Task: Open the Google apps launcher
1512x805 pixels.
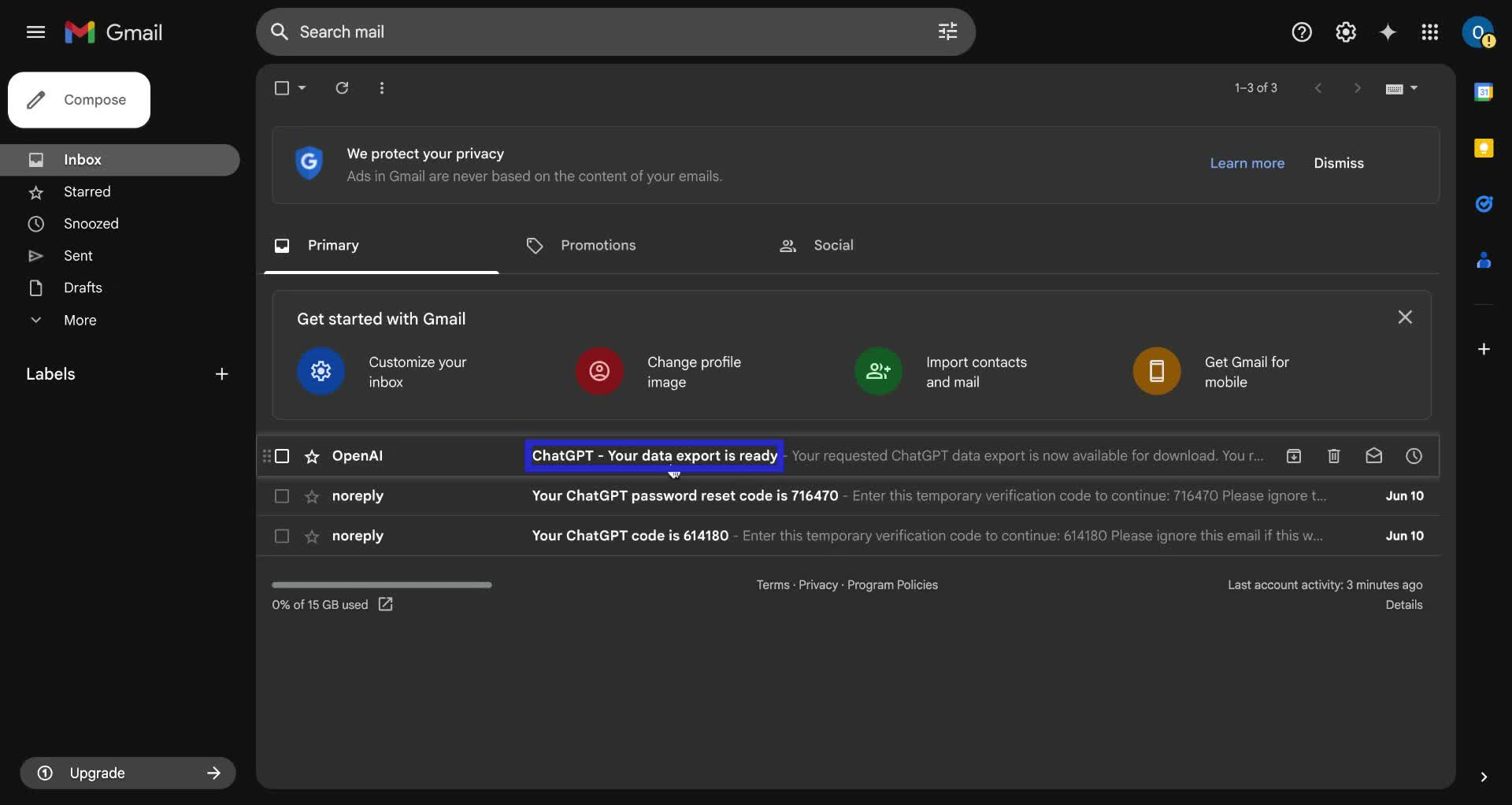Action: [x=1429, y=32]
